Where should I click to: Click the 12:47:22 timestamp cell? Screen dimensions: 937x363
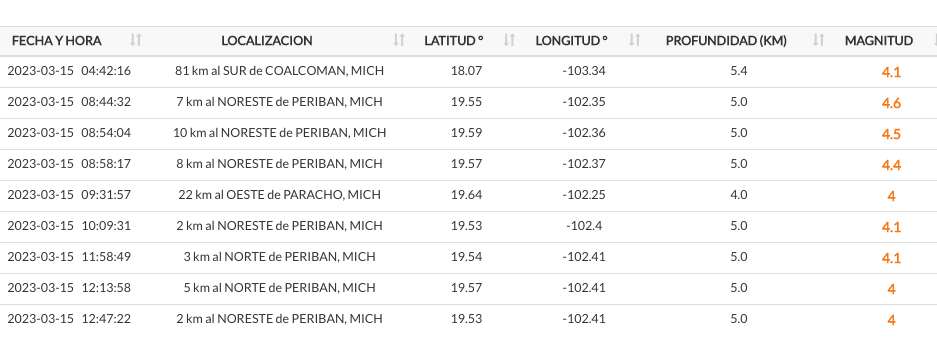[69, 319]
